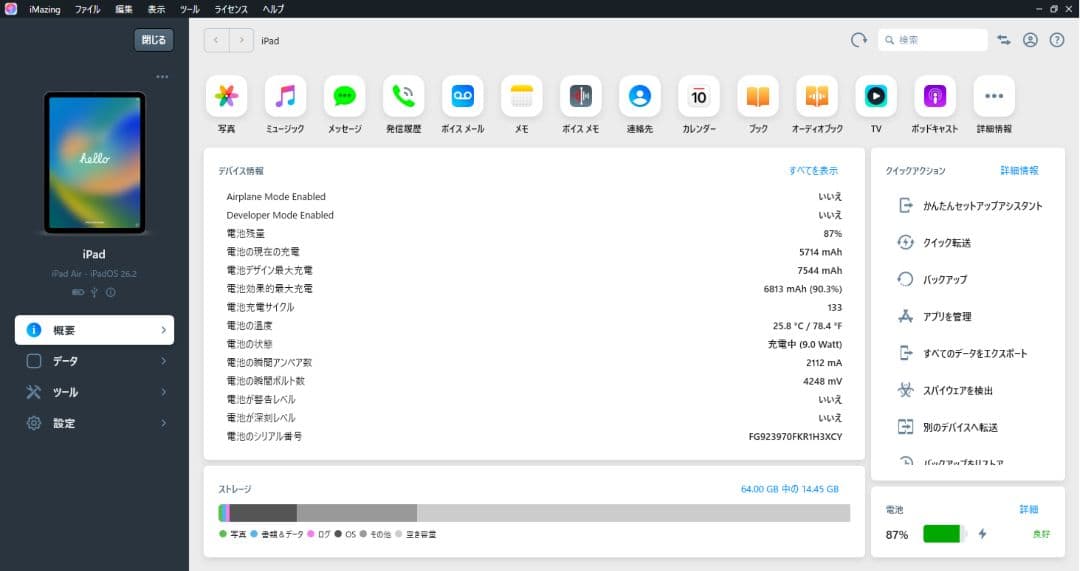The image size is (1080, 571).
Task: Open the 写真 (Photos) app icon
Action: pos(227,96)
